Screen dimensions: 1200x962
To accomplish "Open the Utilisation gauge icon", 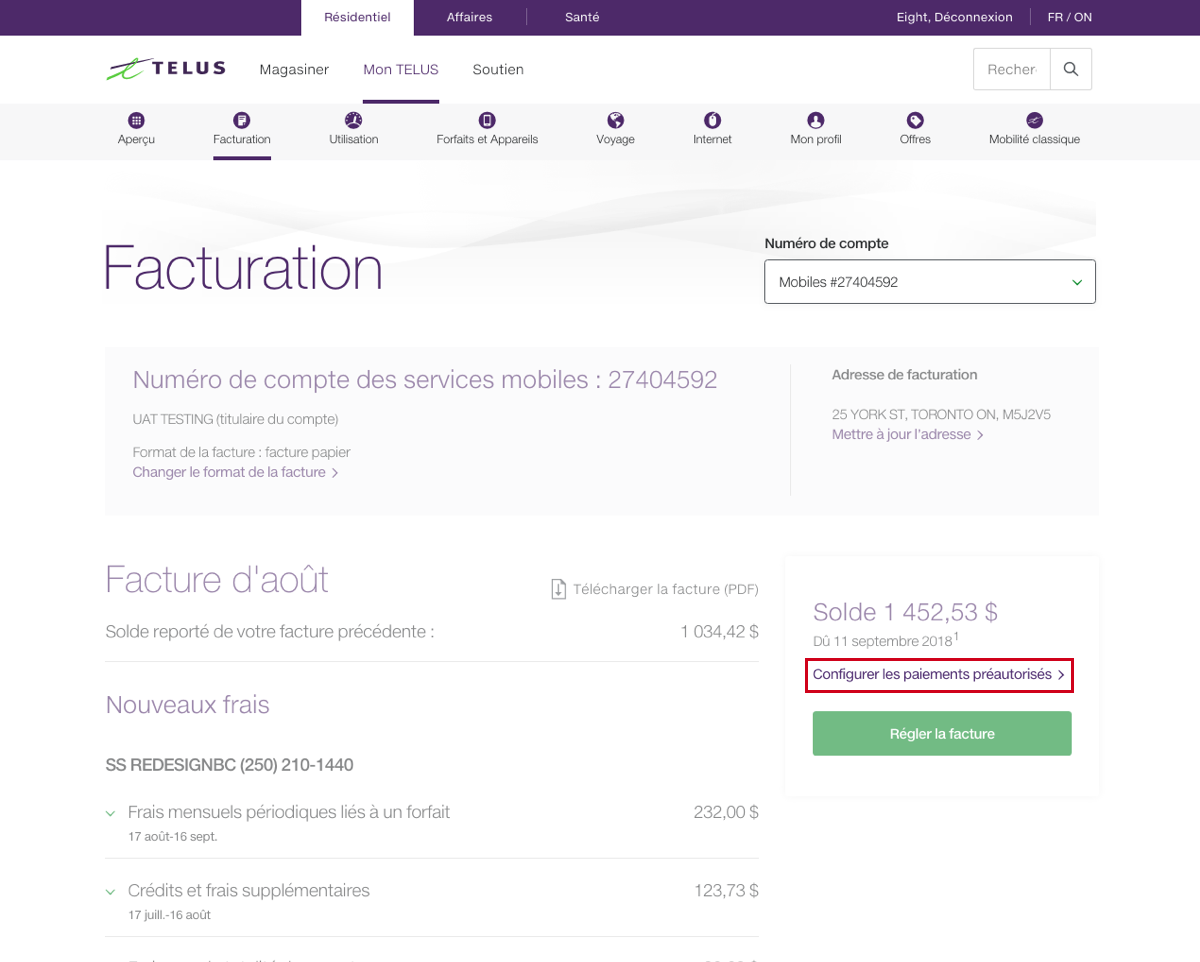I will (x=354, y=120).
